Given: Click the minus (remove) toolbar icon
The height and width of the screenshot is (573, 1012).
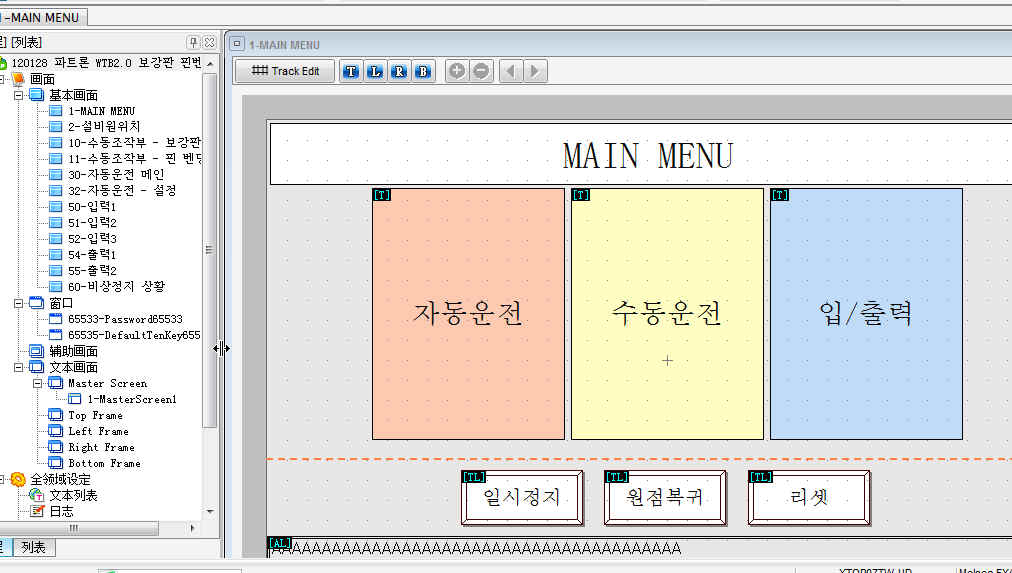Looking at the screenshot, I should [481, 71].
